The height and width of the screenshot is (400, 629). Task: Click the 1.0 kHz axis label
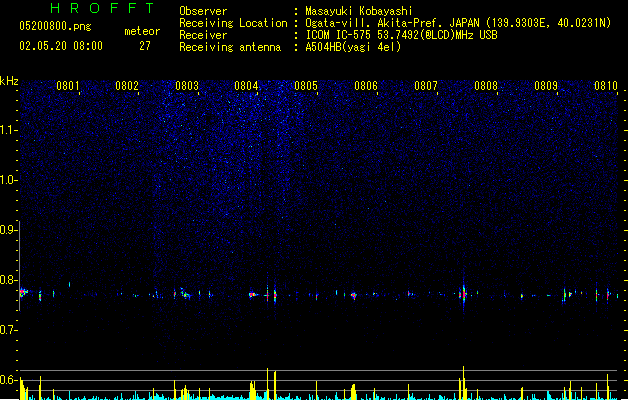pos(8,180)
